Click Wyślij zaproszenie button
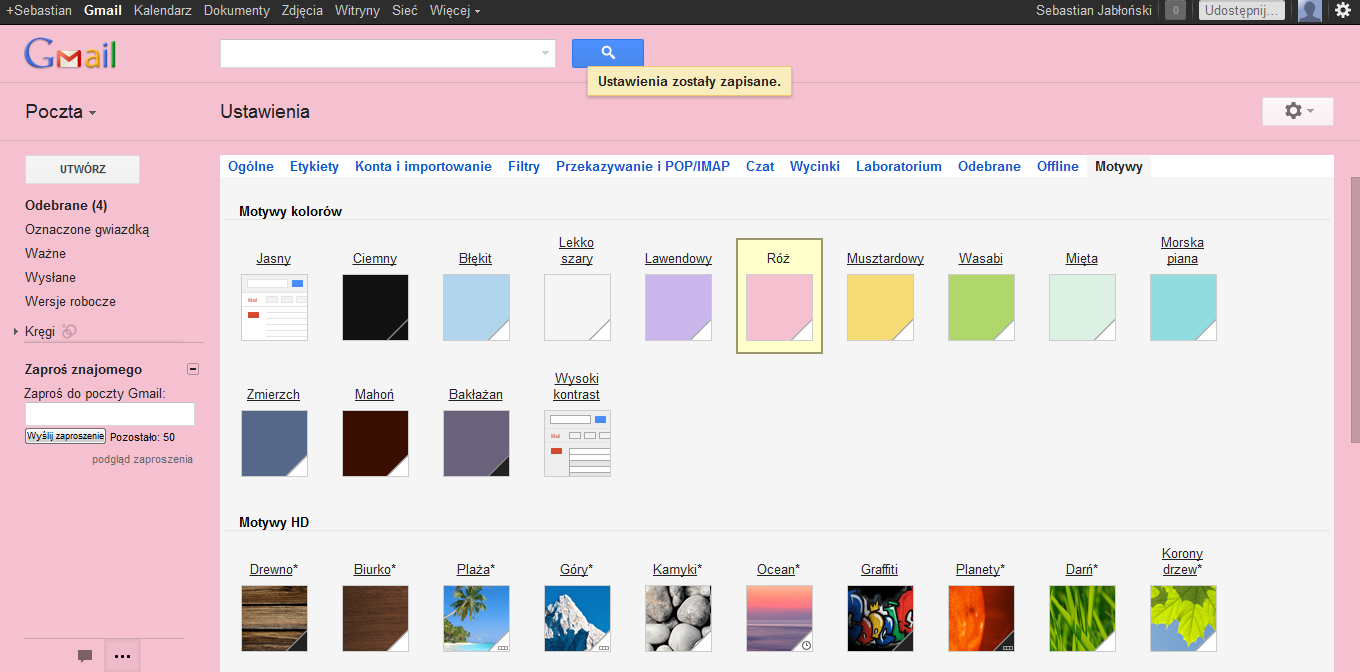 click(65, 436)
